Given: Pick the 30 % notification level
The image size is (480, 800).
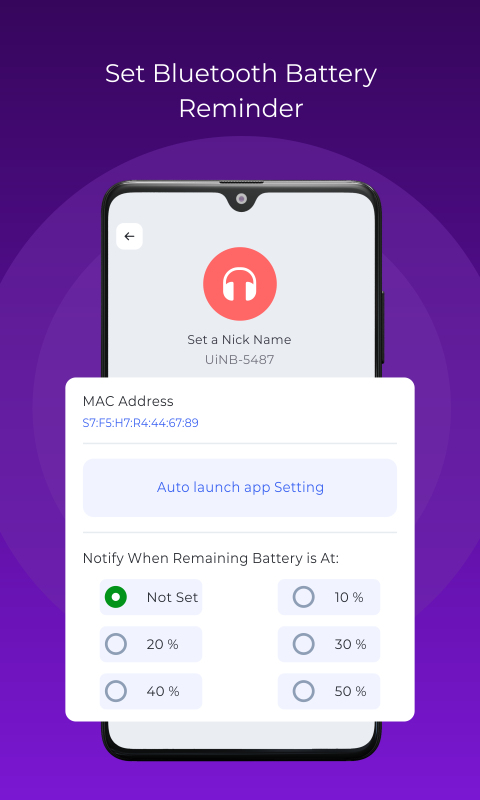Looking at the screenshot, I should click(x=329, y=644).
